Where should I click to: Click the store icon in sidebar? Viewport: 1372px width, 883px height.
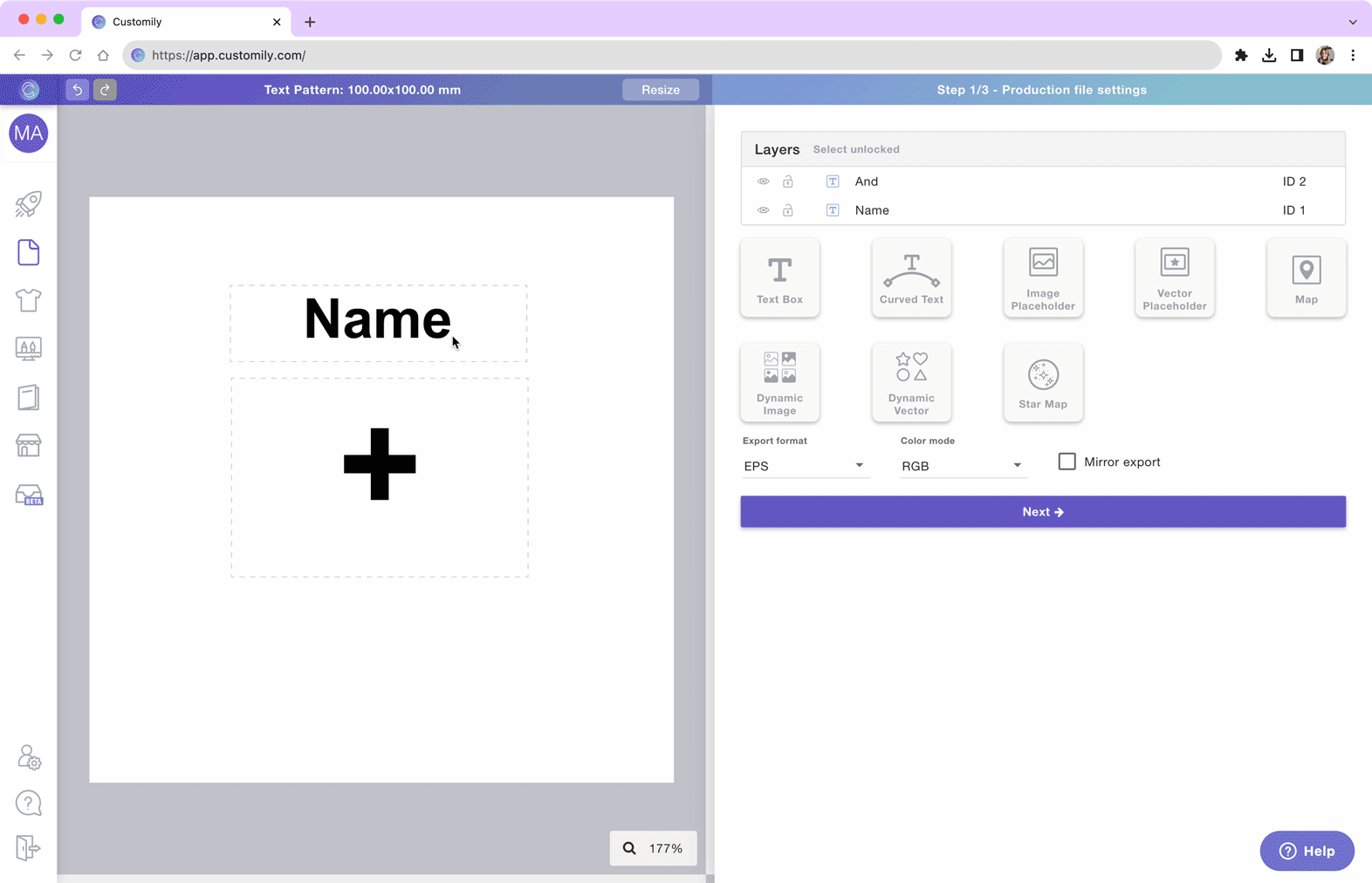click(x=28, y=446)
